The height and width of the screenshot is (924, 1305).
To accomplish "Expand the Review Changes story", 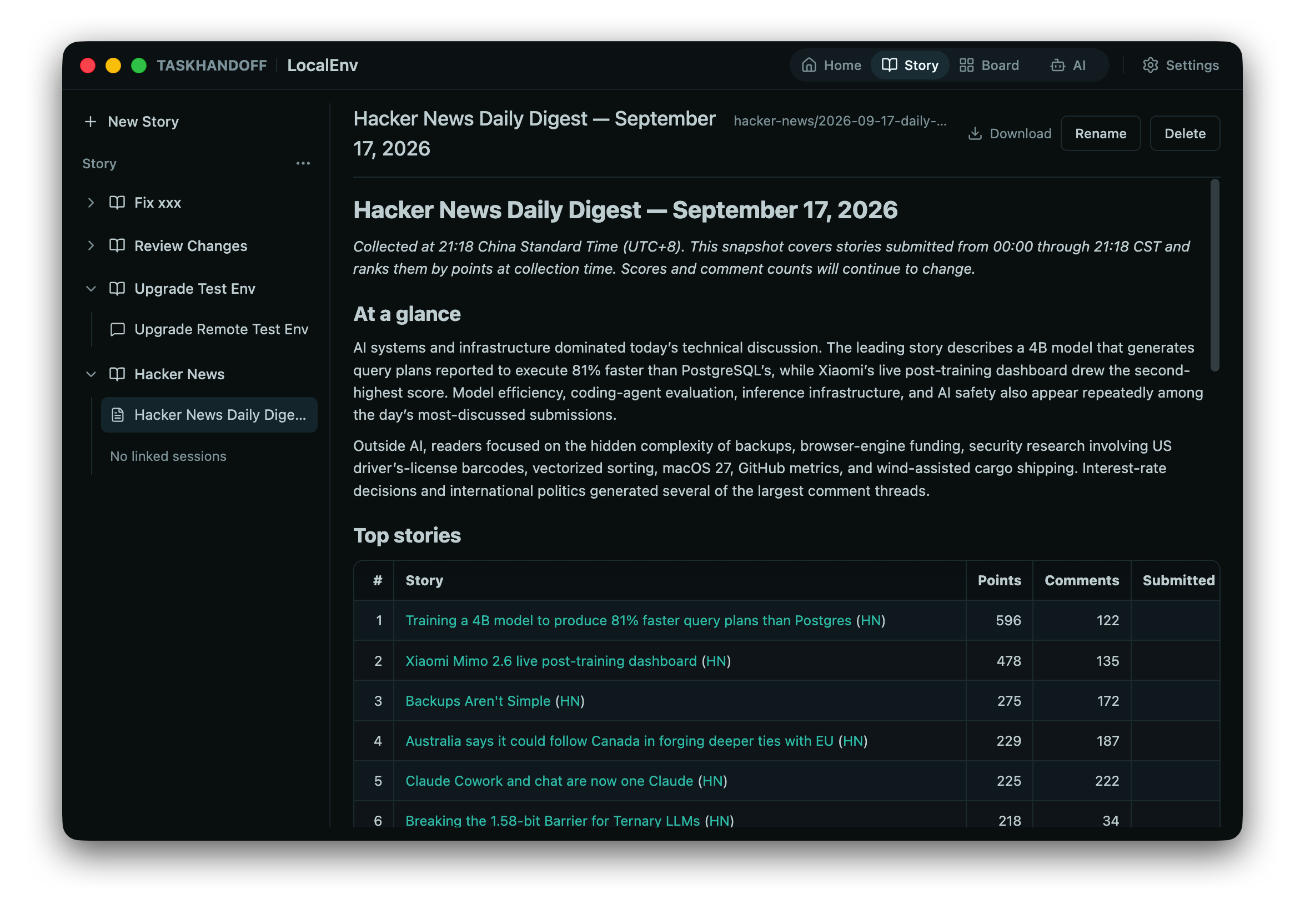I will pos(91,246).
